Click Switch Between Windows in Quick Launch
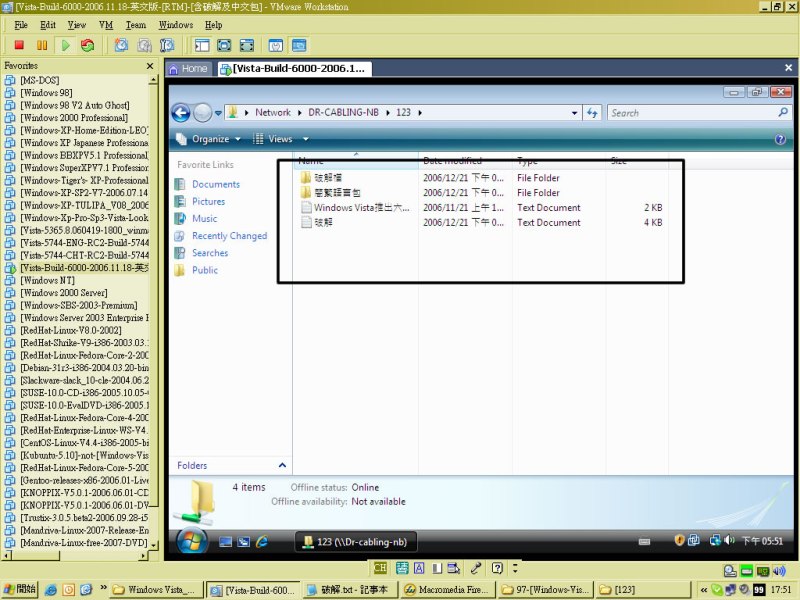This screenshot has height=600, width=800. [244, 542]
